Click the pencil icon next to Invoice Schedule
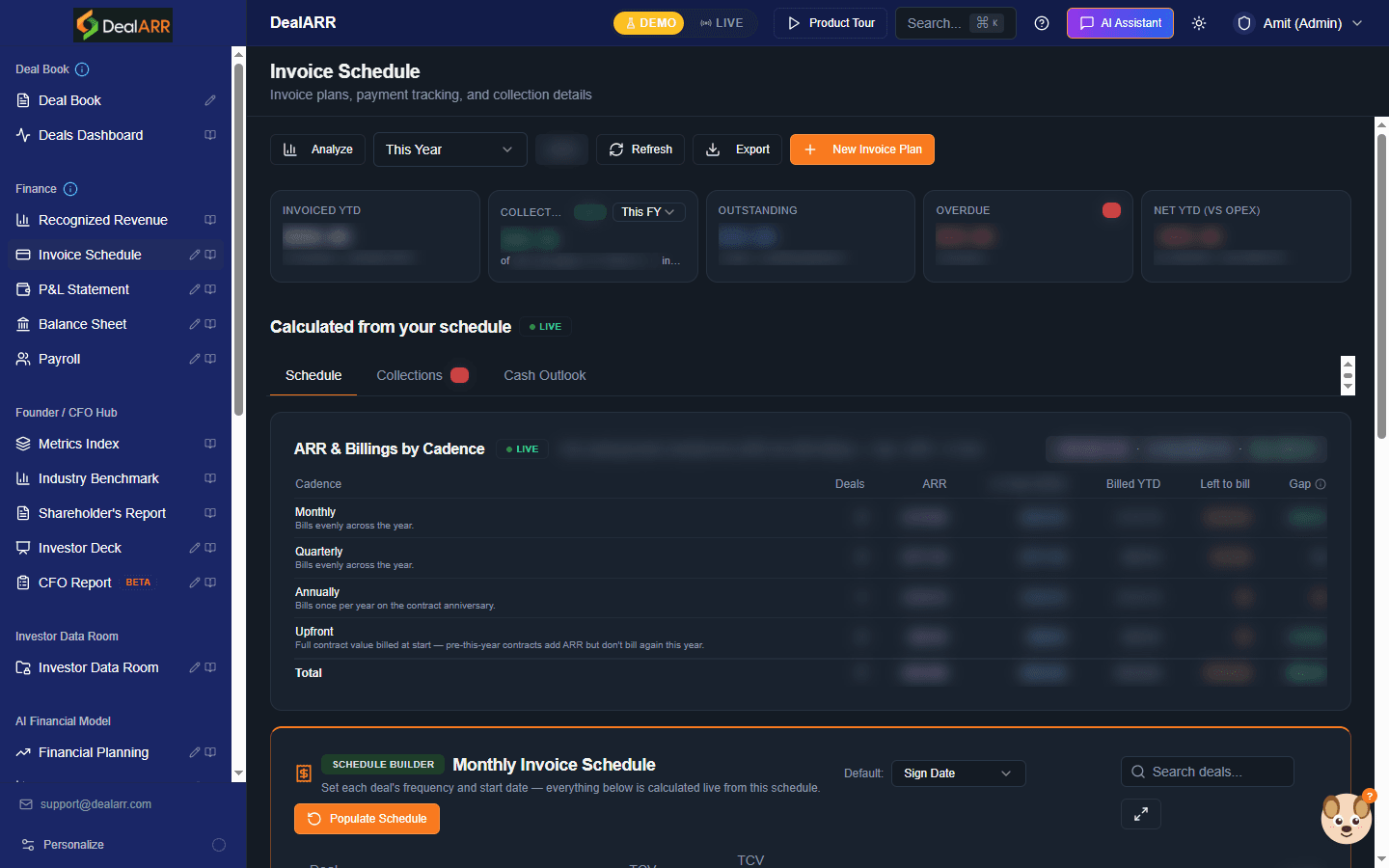Screen dimensions: 1389x868 pyautogui.click(x=195, y=255)
